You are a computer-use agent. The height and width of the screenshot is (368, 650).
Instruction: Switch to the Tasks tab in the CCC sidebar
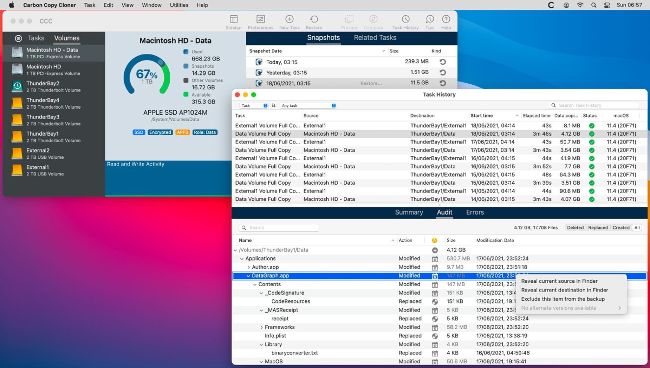click(x=36, y=38)
